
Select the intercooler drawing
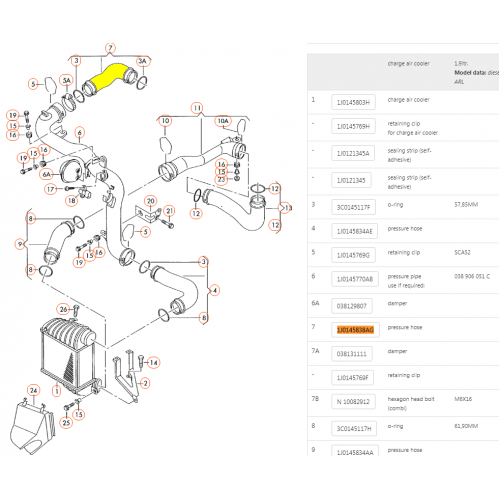(70, 355)
